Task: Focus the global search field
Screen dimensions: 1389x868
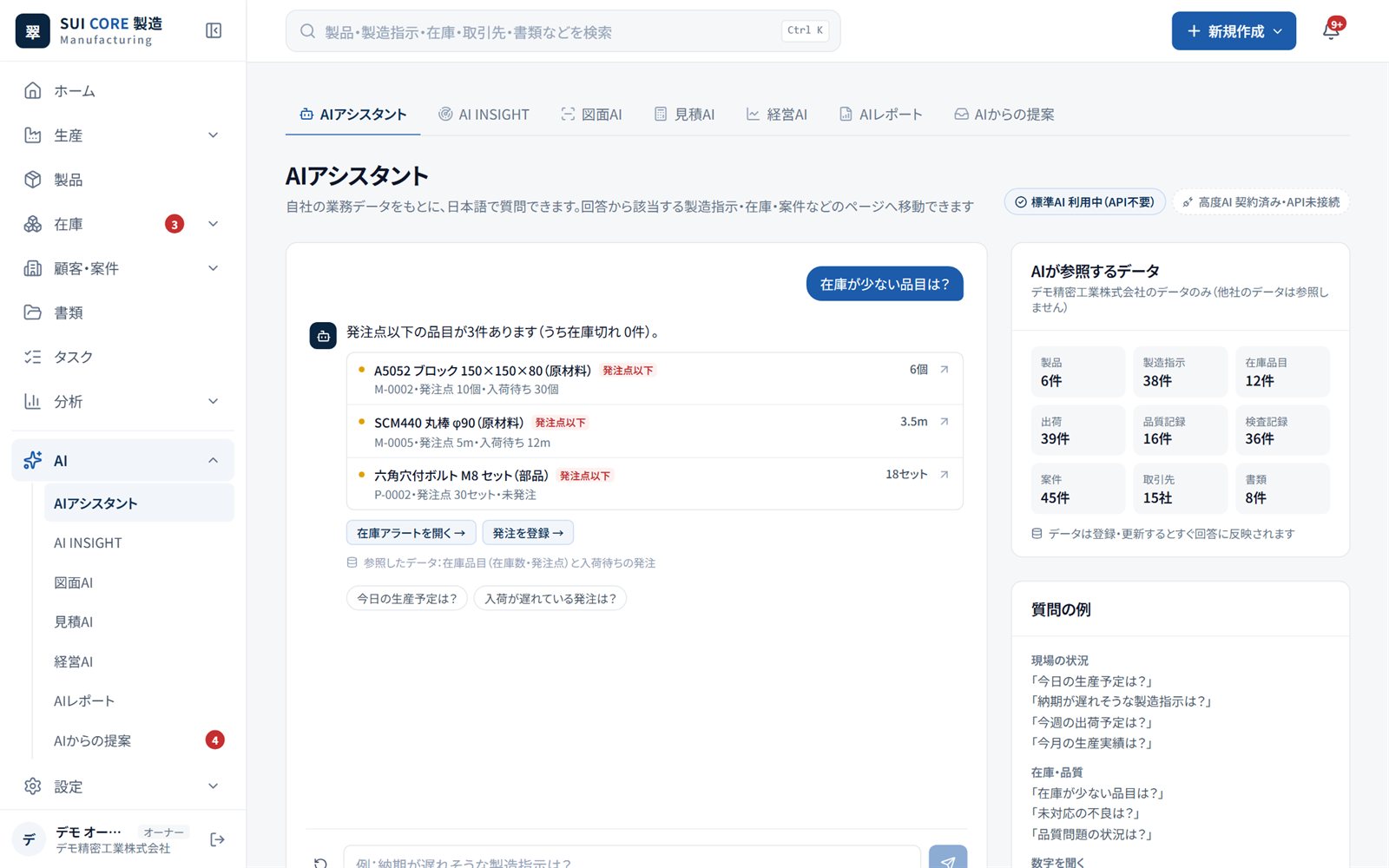Action: [x=563, y=31]
